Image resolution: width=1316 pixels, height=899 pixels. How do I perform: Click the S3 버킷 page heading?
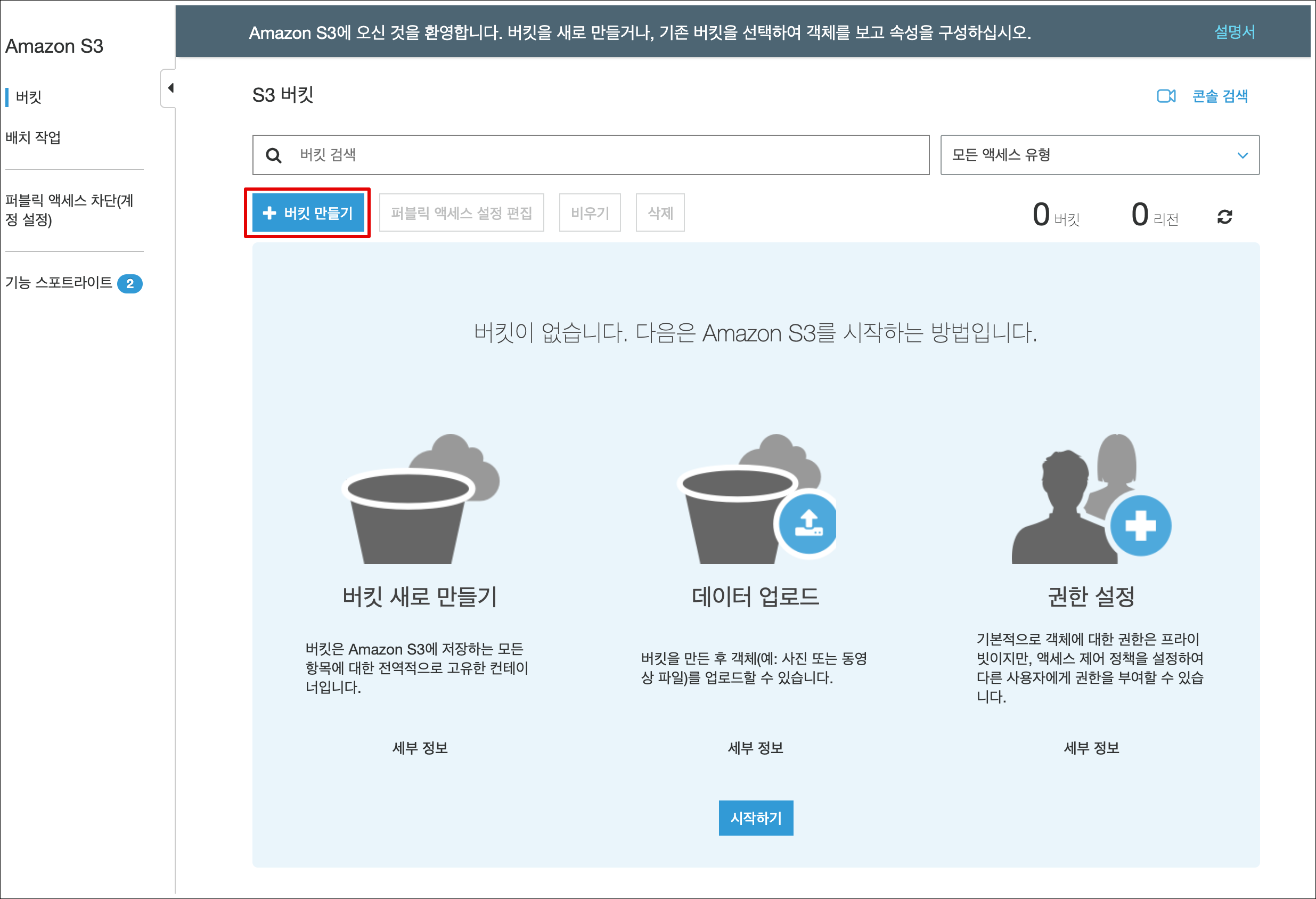point(283,95)
